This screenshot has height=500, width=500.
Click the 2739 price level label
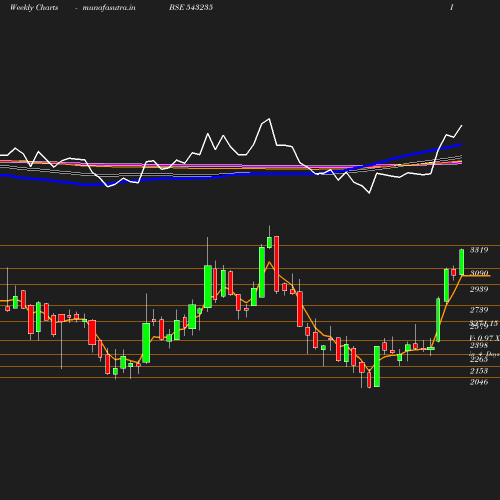(x=479, y=310)
